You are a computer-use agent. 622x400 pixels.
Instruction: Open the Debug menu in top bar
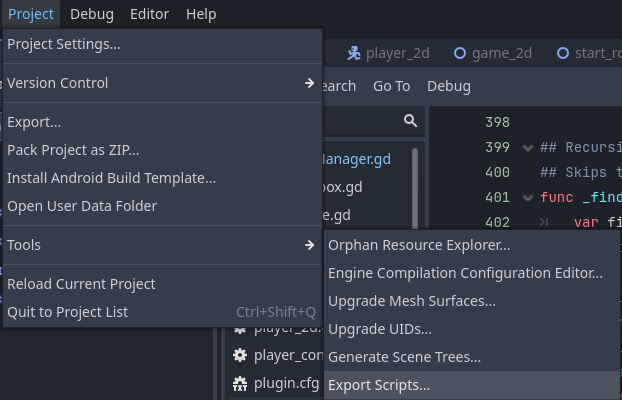click(x=92, y=14)
